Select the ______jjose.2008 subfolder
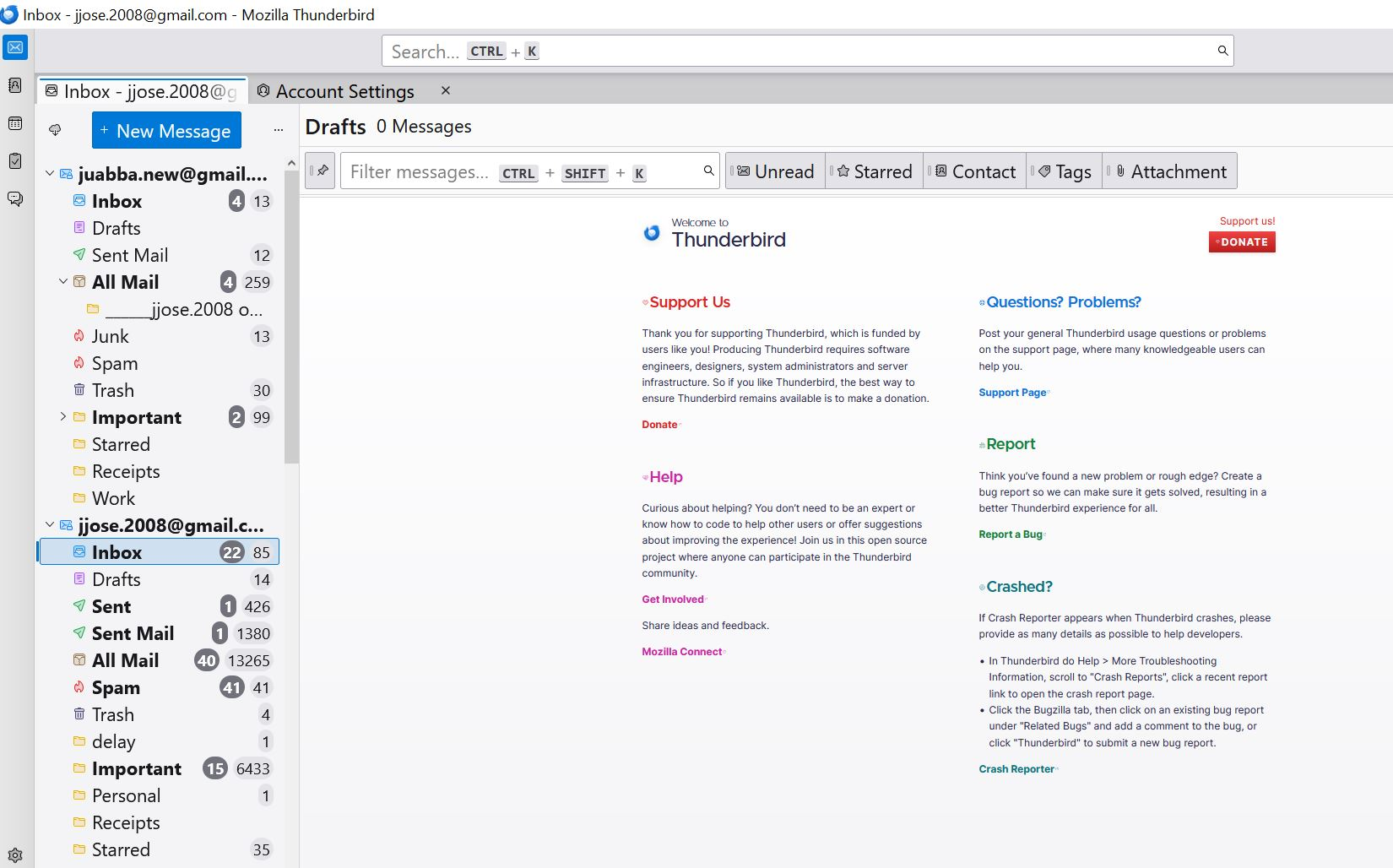The width and height of the screenshot is (1393, 868). [x=160, y=309]
